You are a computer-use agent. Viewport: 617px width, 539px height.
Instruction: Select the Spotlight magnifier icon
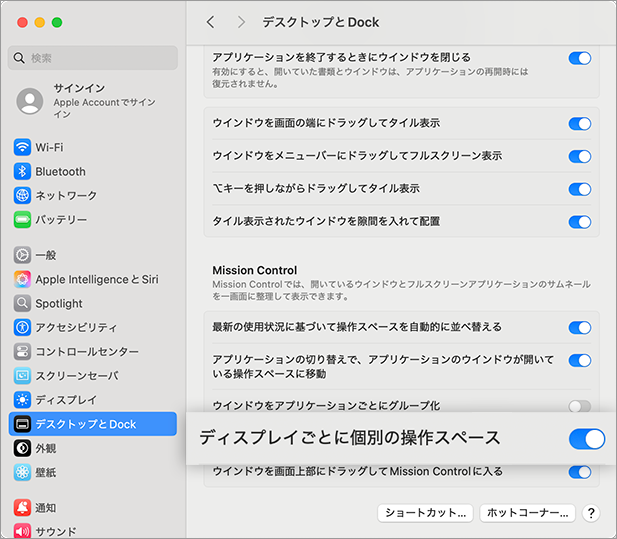point(22,303)
